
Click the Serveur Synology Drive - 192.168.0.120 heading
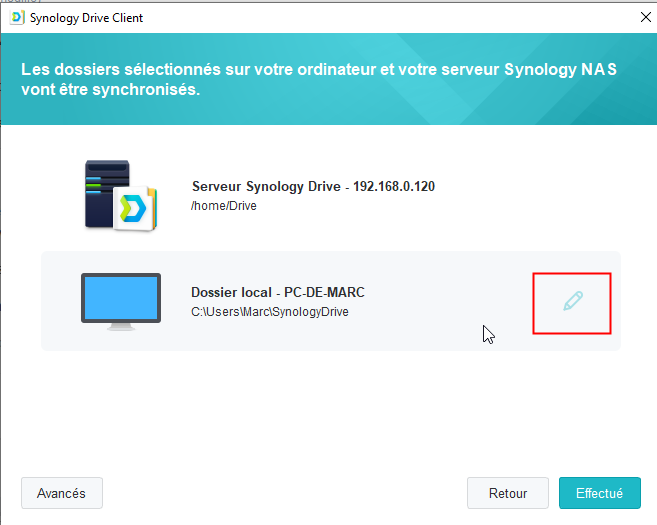click(x=313, y=186)
